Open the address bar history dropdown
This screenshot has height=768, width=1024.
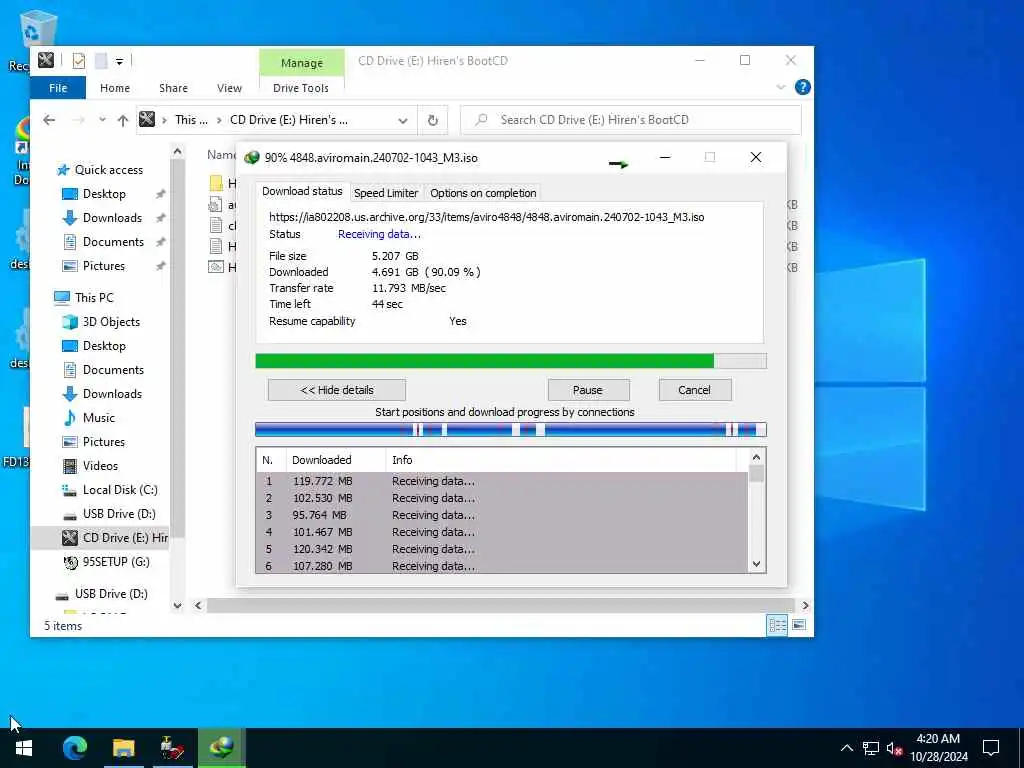403,120
